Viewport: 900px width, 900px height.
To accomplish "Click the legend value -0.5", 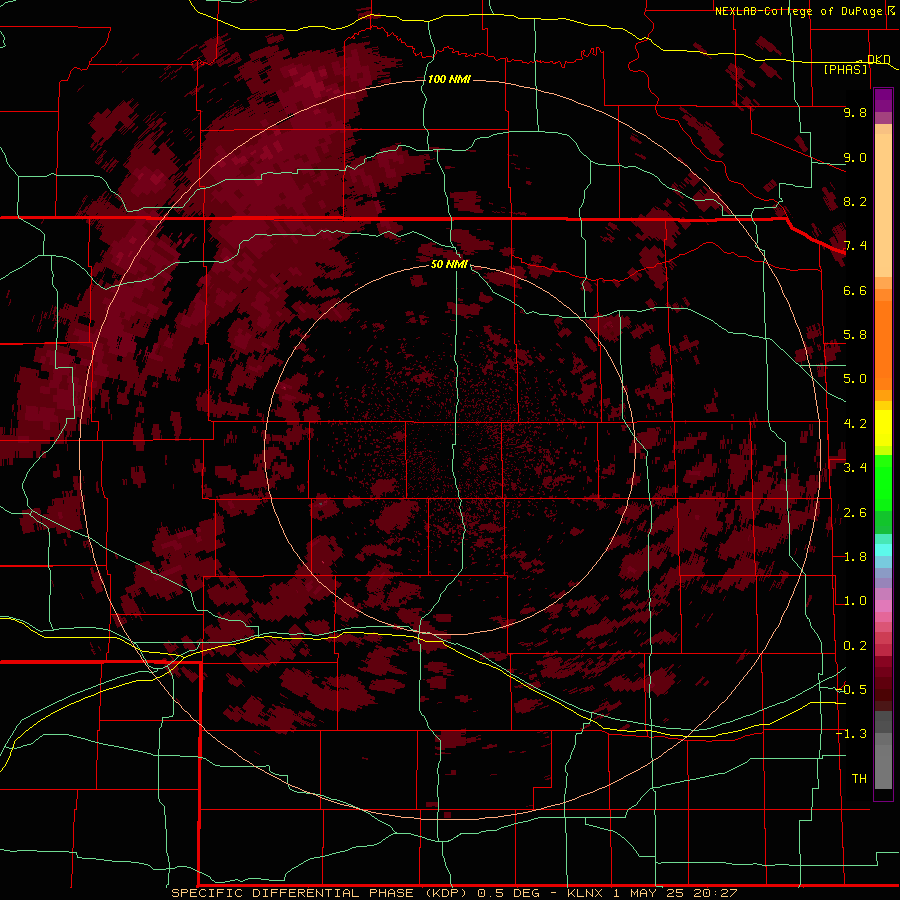I will tap(851, 690).
